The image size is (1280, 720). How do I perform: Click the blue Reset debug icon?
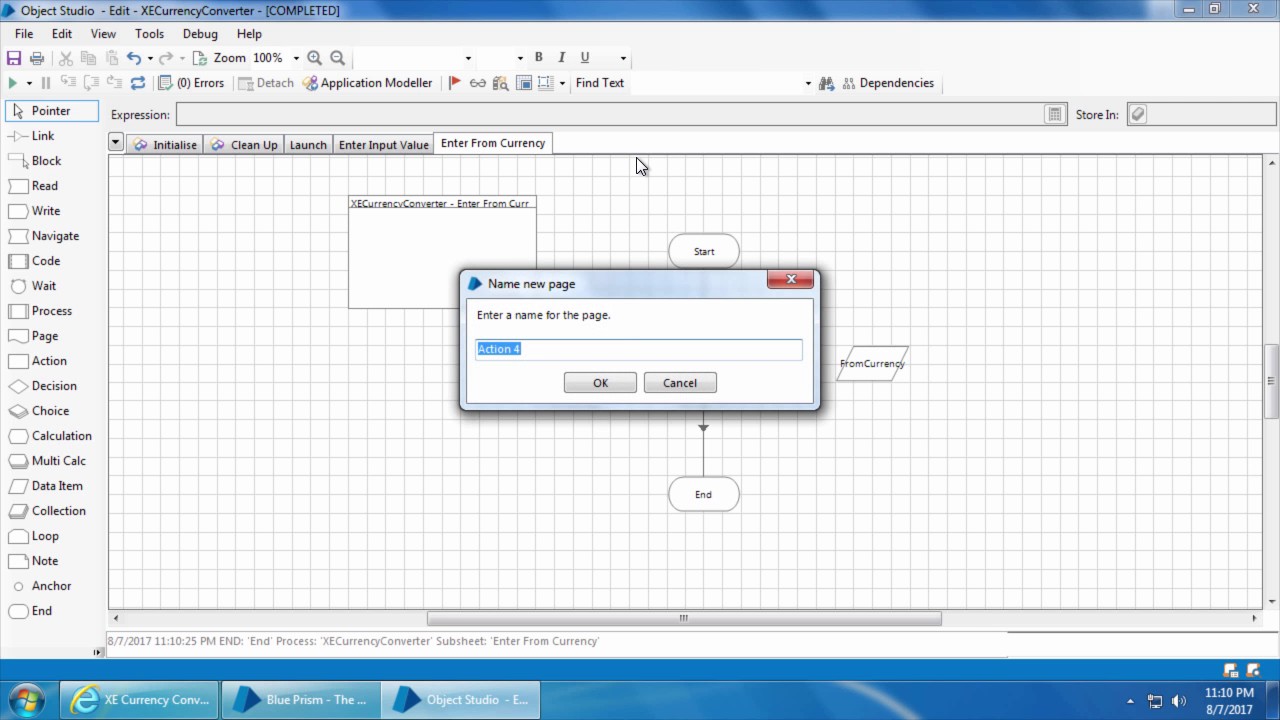pos(138,83)
